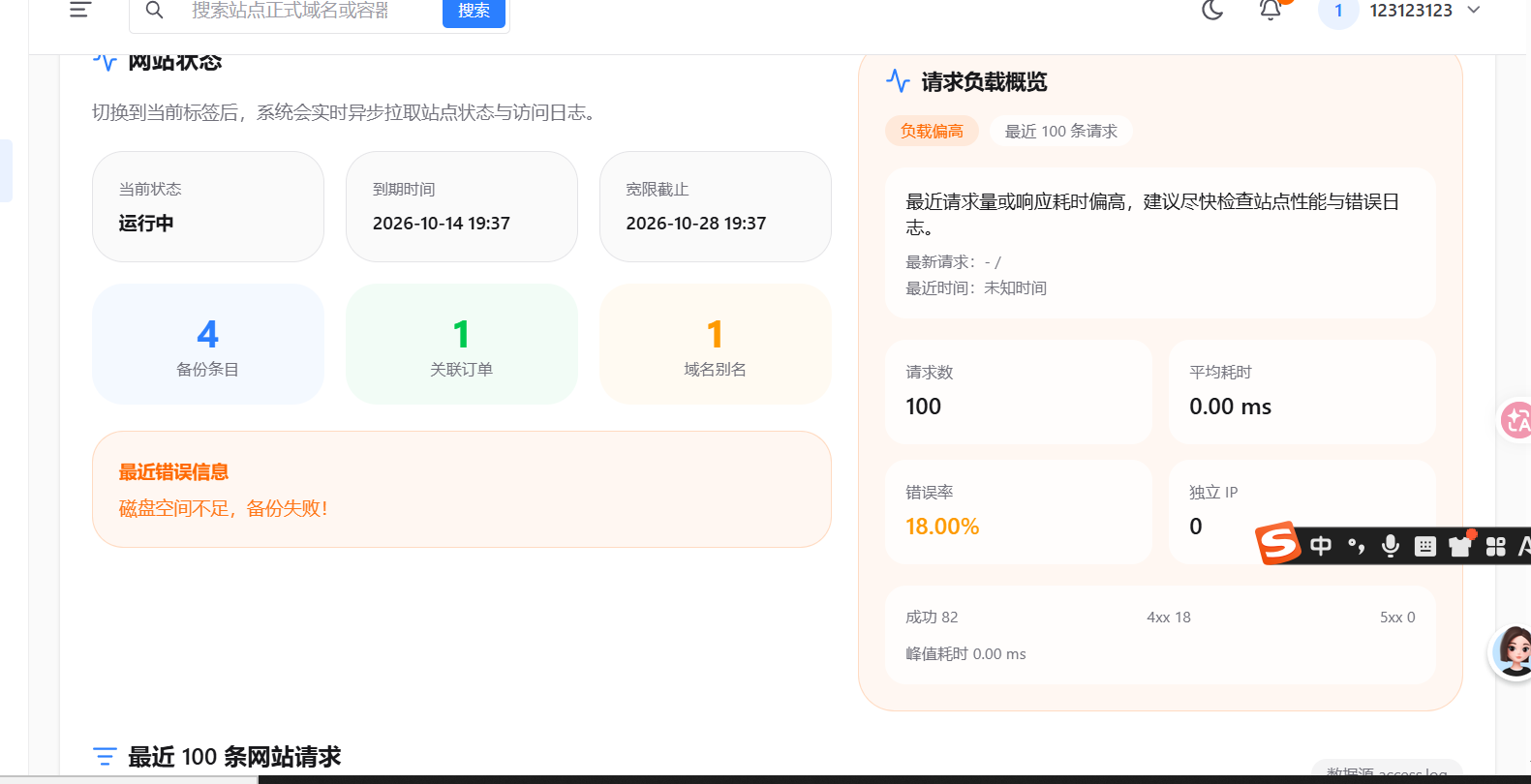This screenshot has width=1531, height=784.
Task: Click the 最新请求 line in load overview
Action: pyautogui.click(x=953, y=261)
